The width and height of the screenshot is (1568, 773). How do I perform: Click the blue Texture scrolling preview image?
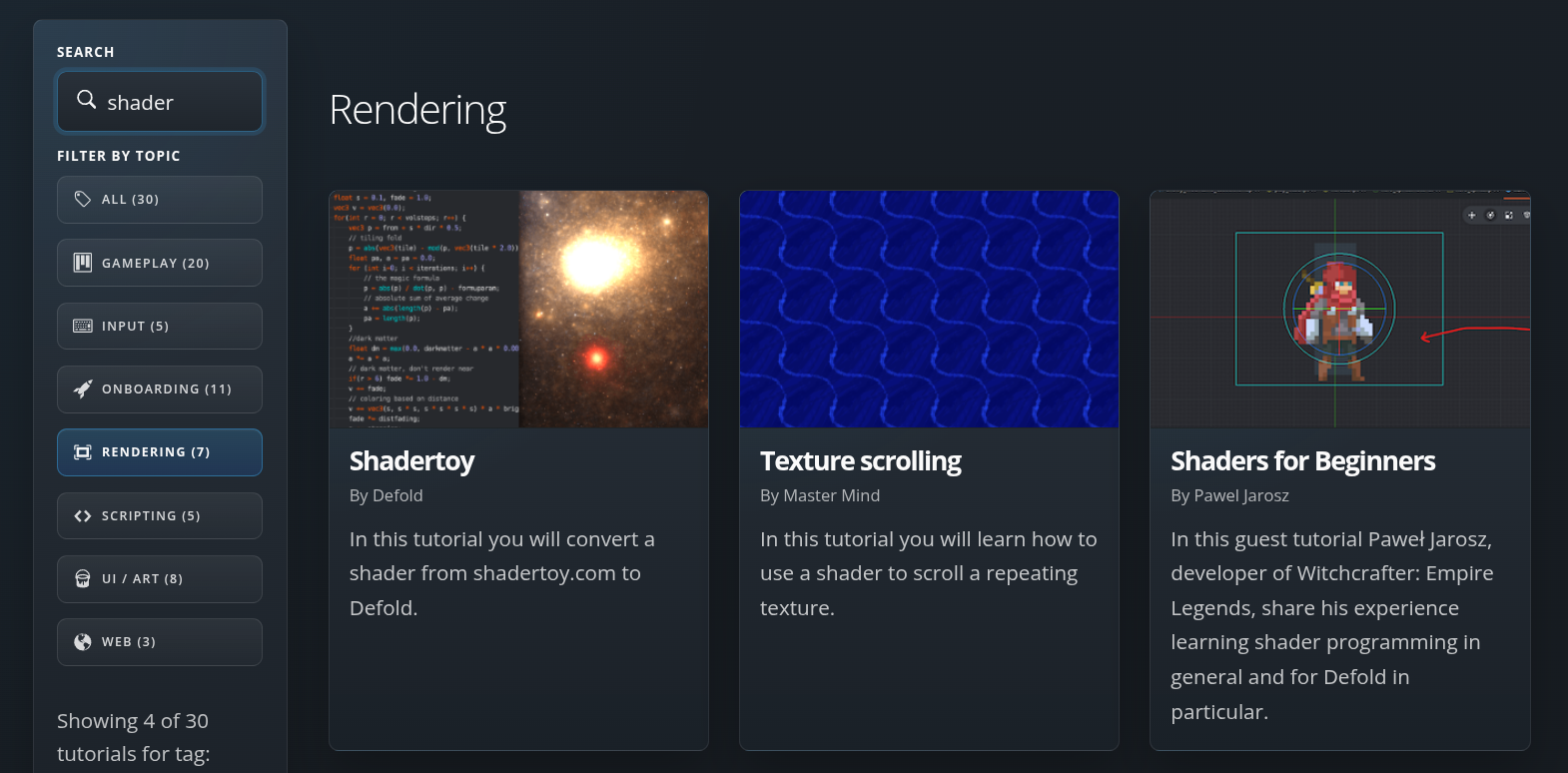(x=929, y=309)
